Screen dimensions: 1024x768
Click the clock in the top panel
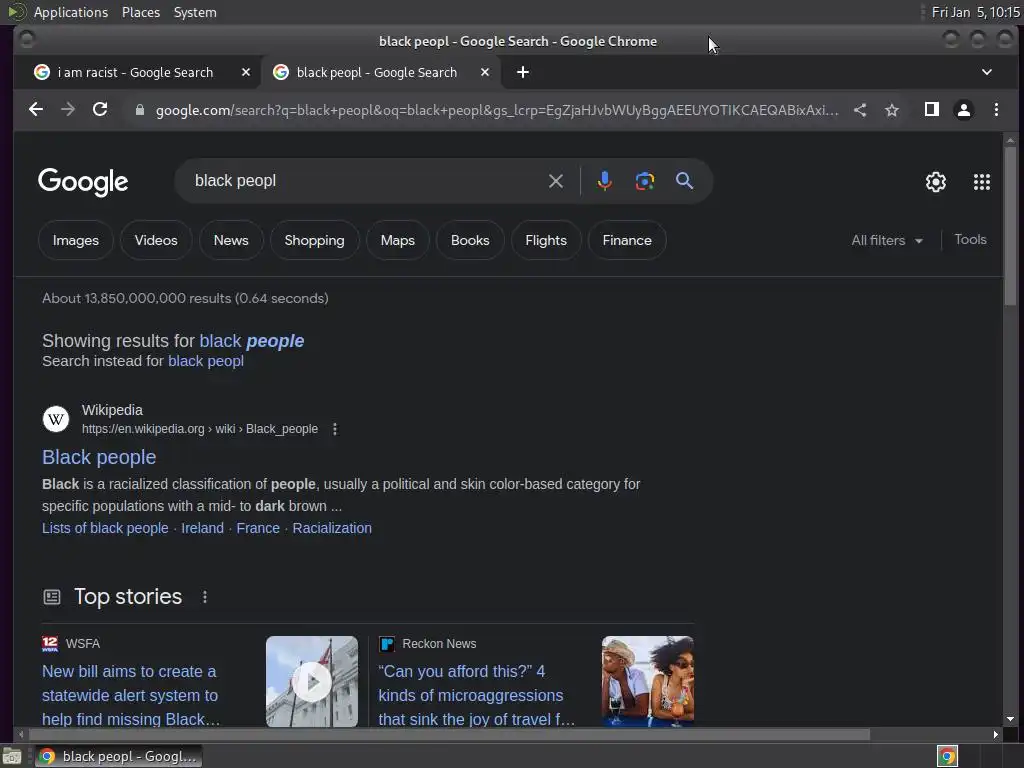pos(976,12)
